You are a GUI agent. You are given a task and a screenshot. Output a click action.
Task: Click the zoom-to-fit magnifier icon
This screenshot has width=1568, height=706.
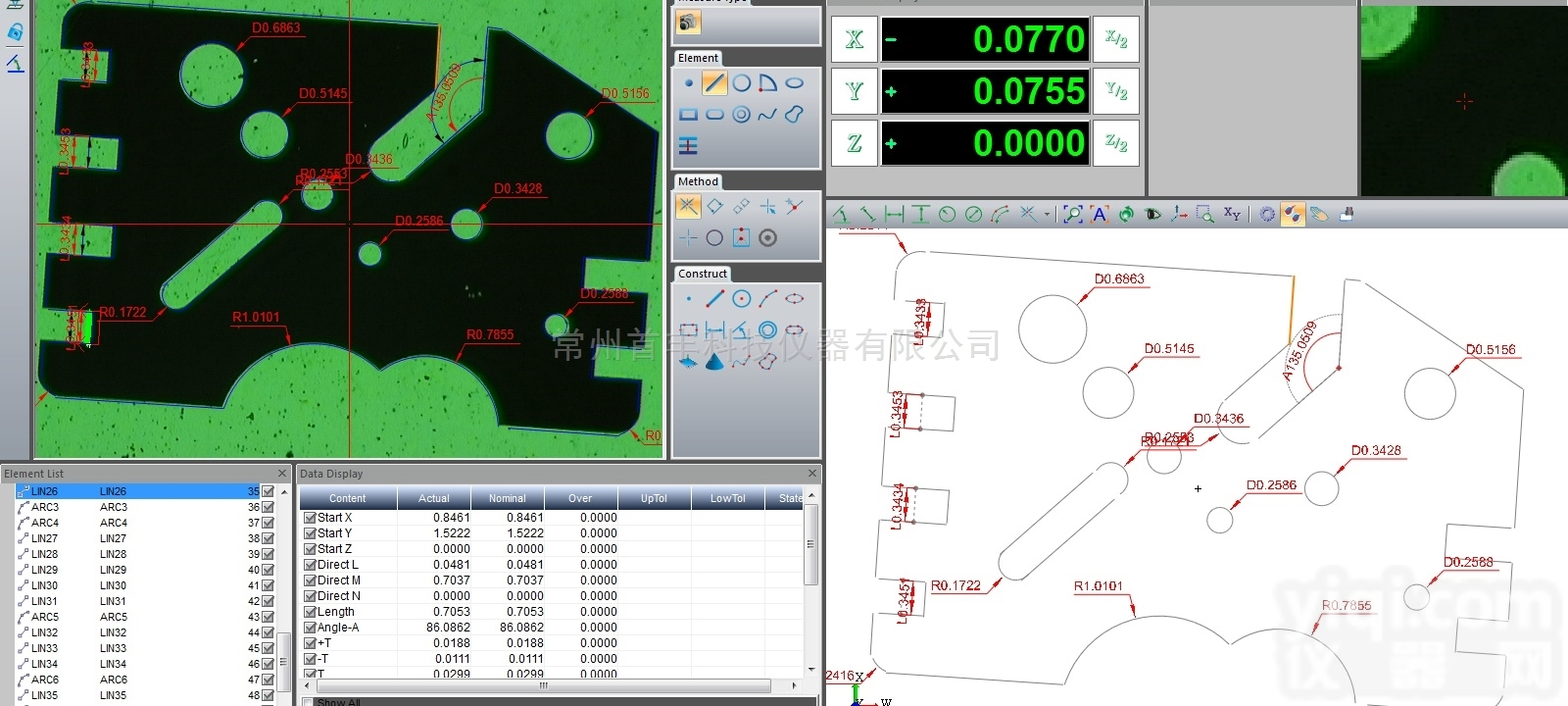tap(1072, 214)
